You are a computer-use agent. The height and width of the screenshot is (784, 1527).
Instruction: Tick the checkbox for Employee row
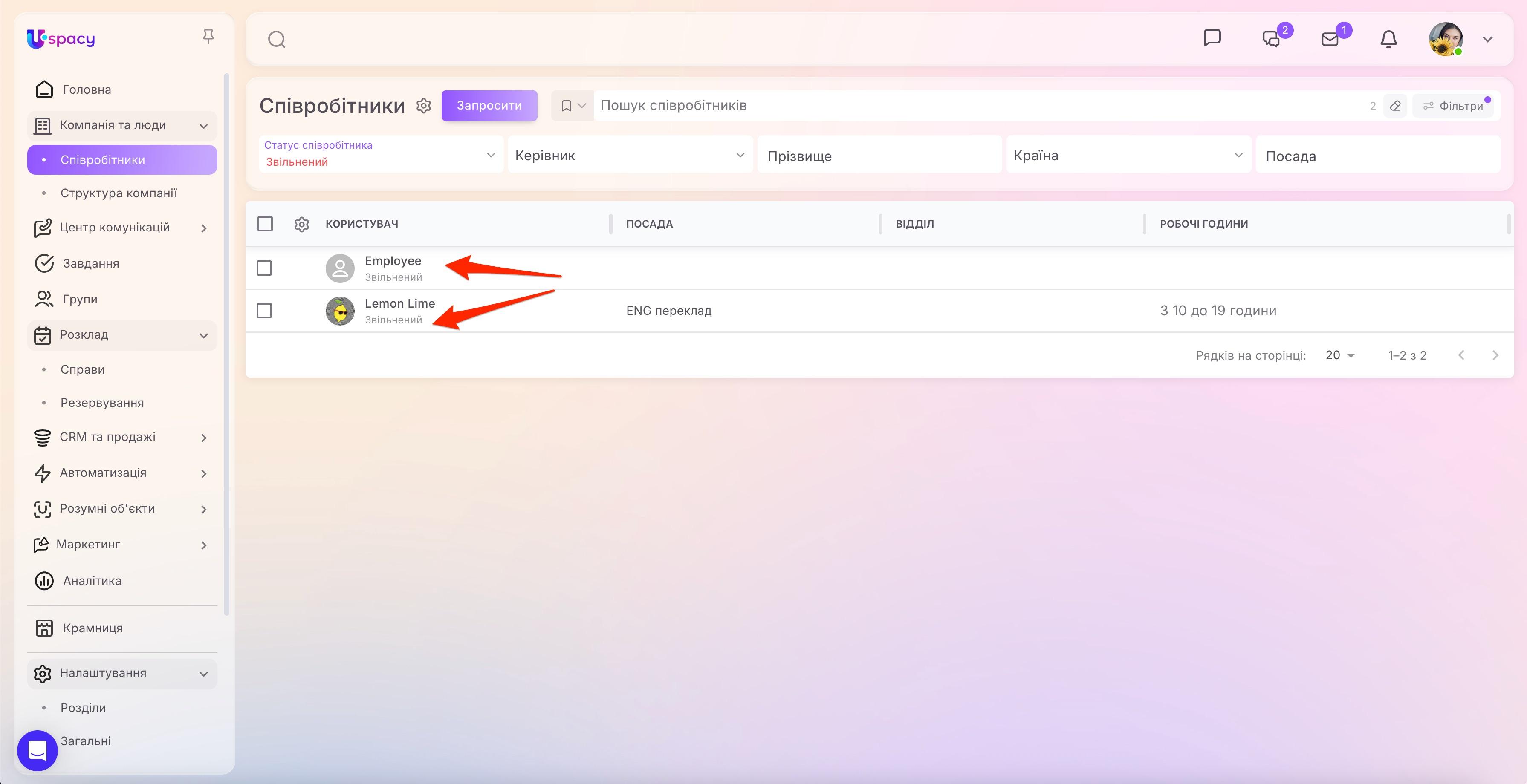(x=264, y=268)
